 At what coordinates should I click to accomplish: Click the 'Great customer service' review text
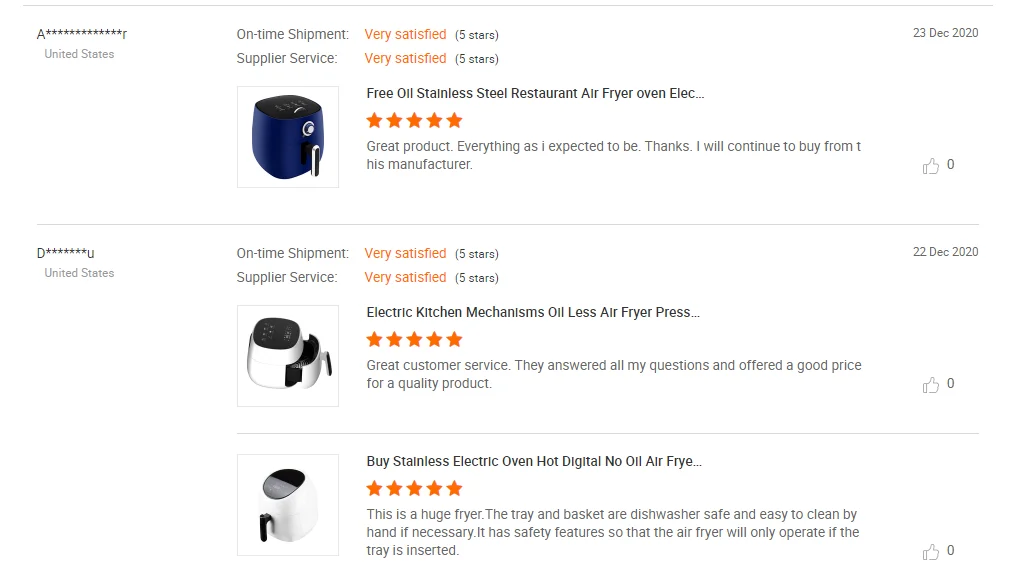613,374
